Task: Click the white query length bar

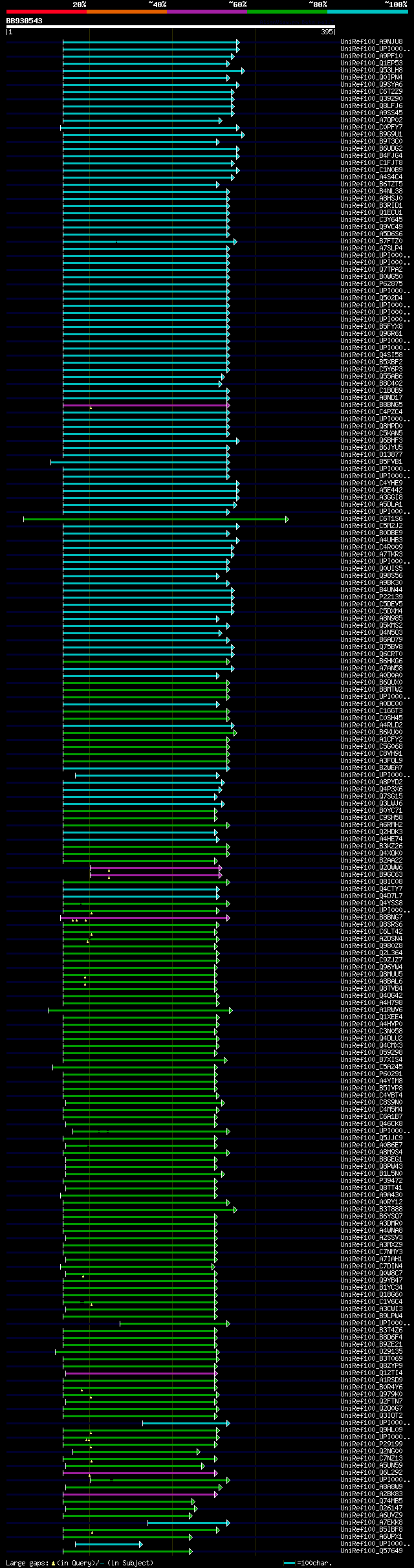Action: pyautogui.click(x=171, y=27)
